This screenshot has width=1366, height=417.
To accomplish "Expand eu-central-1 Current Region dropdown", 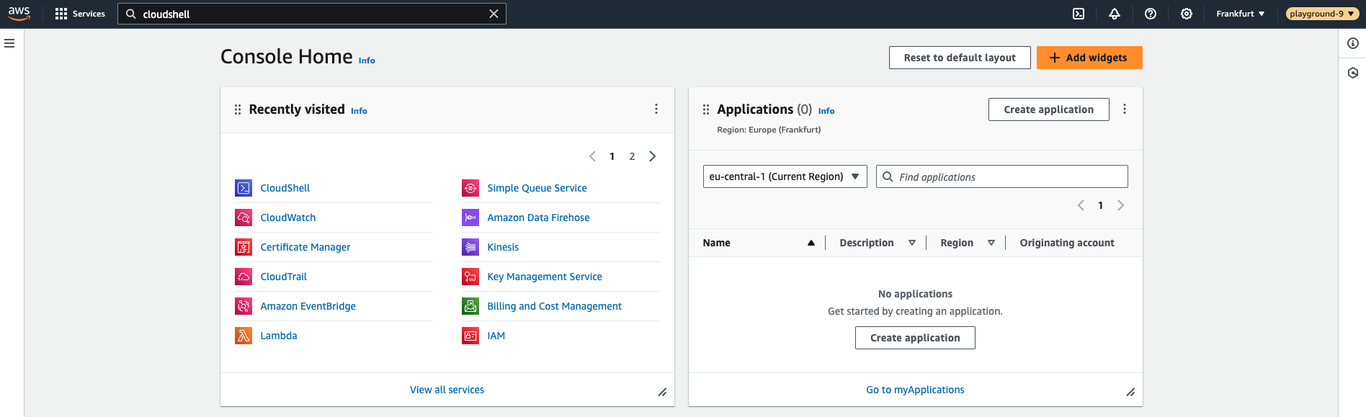I will coord(785,177).
